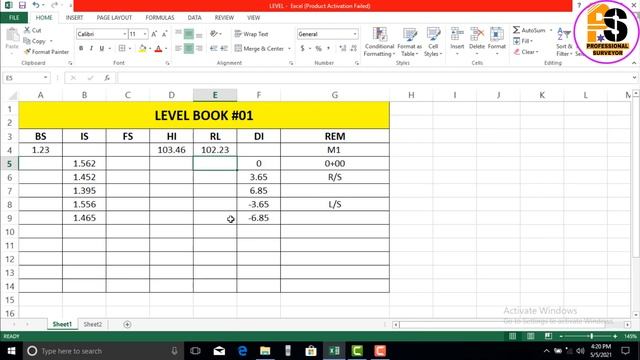Open the Clear dropdown
Viewport: 640px width, 360px height.
(x=526, y=52)
